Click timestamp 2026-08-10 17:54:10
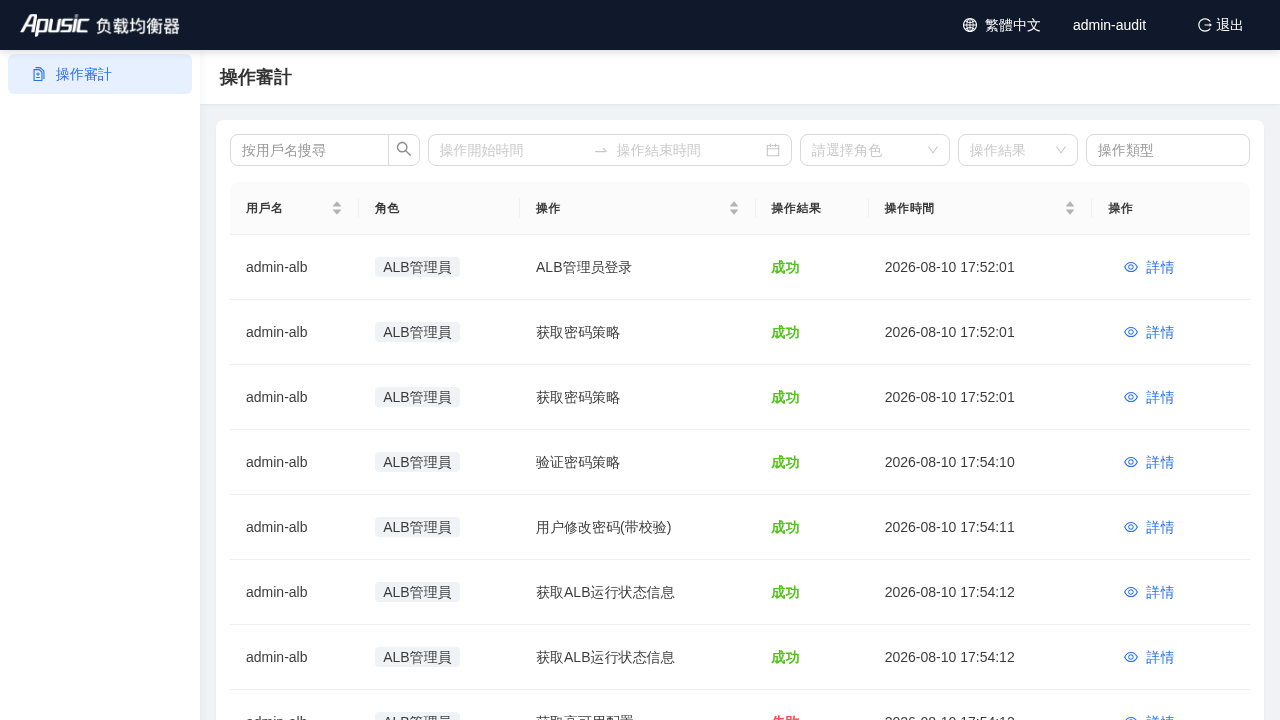The width and height of the screenshot is (1280, 720). pos(950,462)
